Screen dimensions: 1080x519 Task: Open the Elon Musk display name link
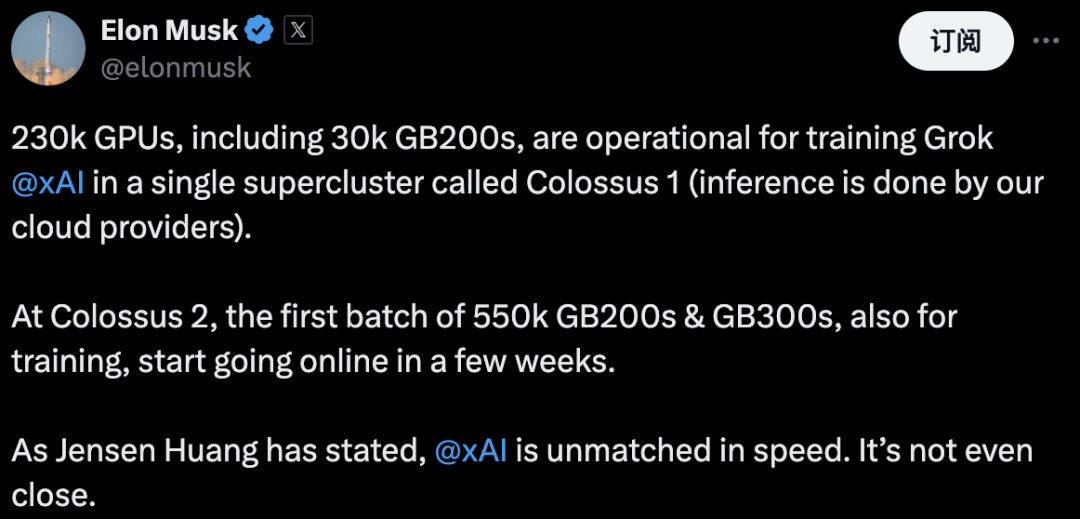point(169,30)
